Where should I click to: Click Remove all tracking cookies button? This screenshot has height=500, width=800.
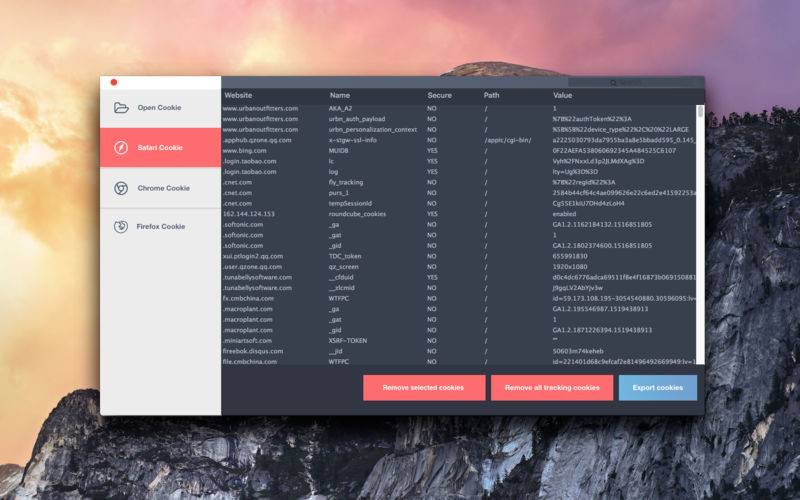pyautogui.click(x=552, y=388)
